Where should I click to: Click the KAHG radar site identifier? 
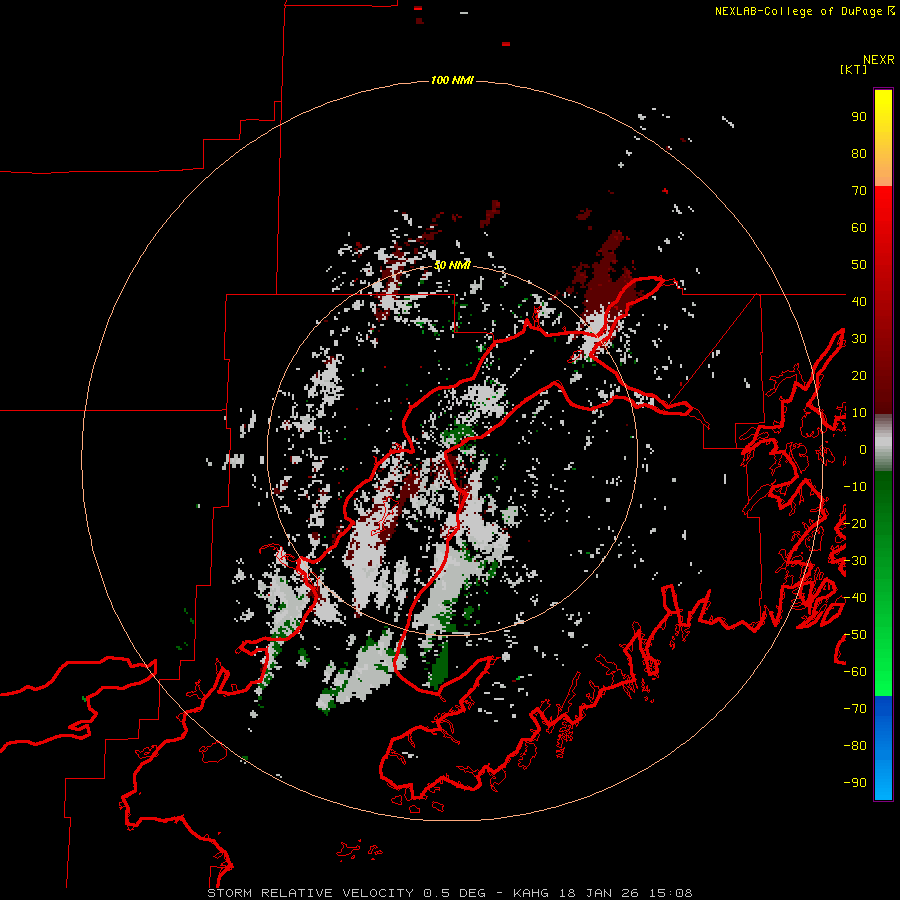(x=531, y=893)
